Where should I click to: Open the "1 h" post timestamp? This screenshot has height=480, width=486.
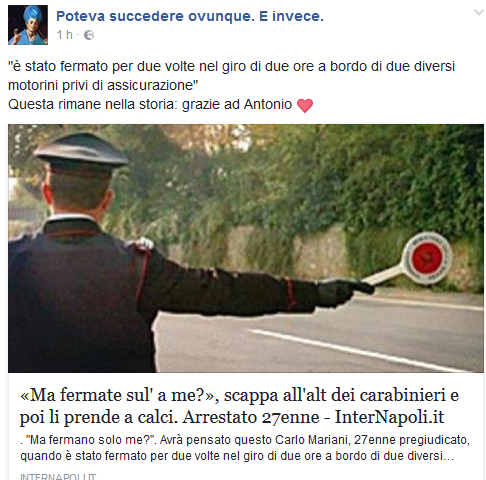pos(64,35)
